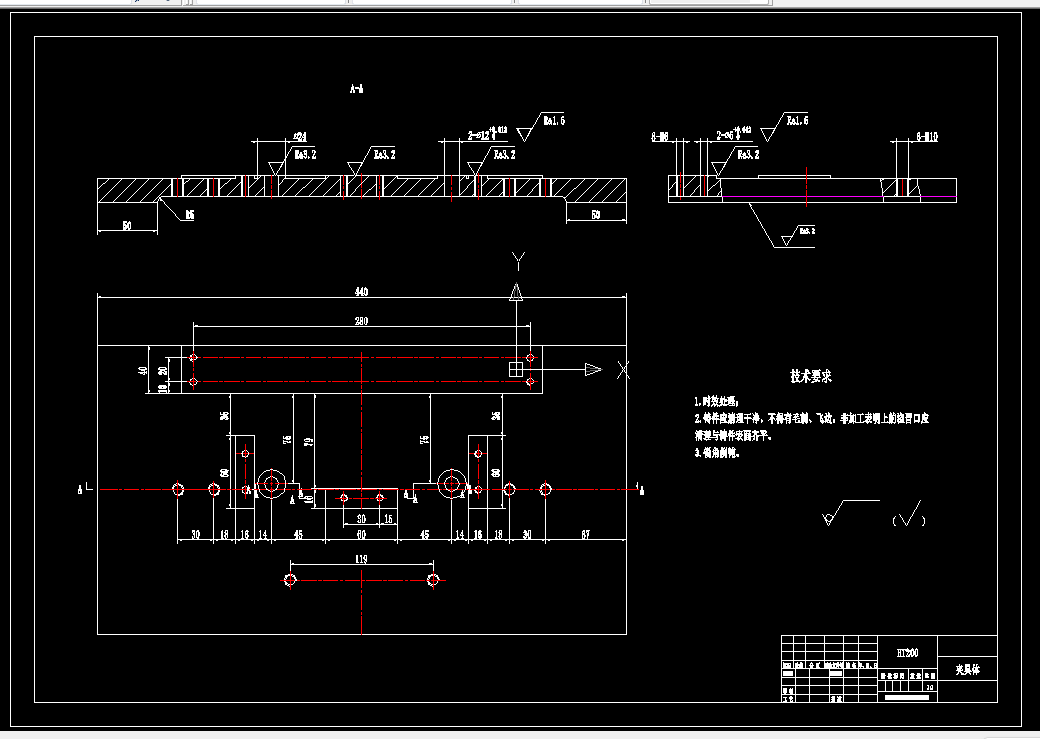Click the 280 dimension text
The width and height of the screenshot is (1040, 739).
coord(361,321)
